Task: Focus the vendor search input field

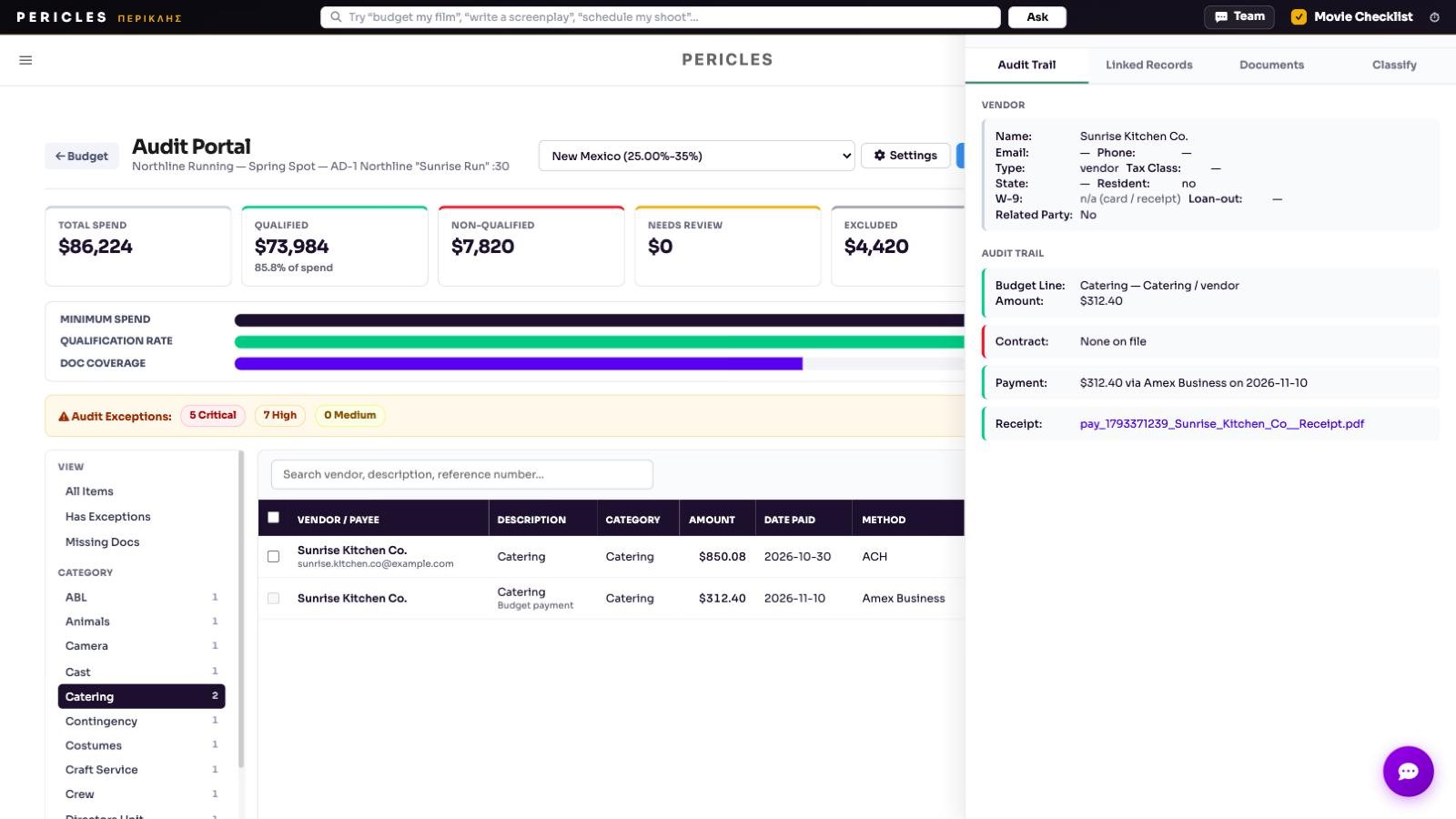Action: pos(462,474)
